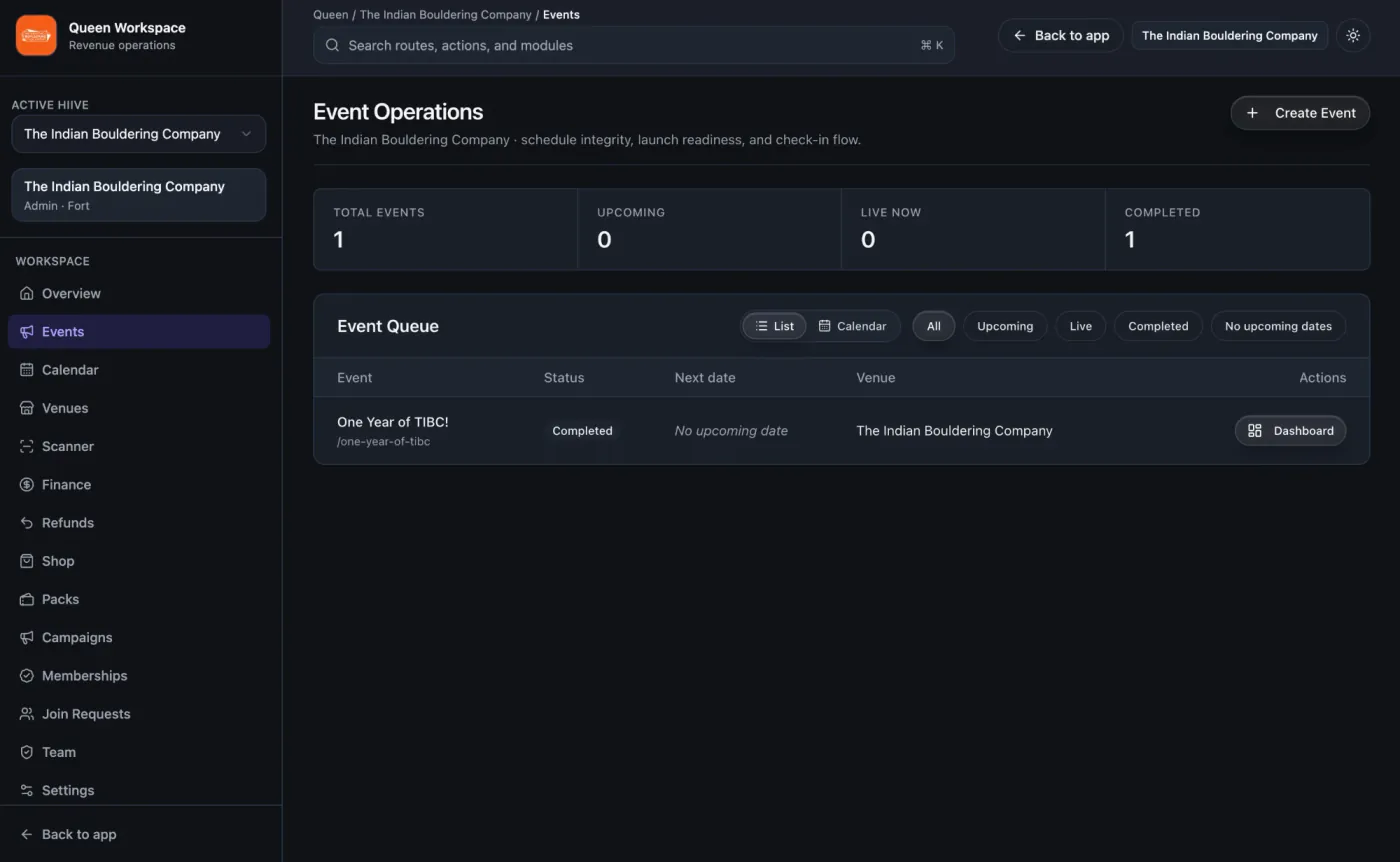
Task: Click The Indian Bouldering Company breadcrumb
Action: tap(446, 15)
